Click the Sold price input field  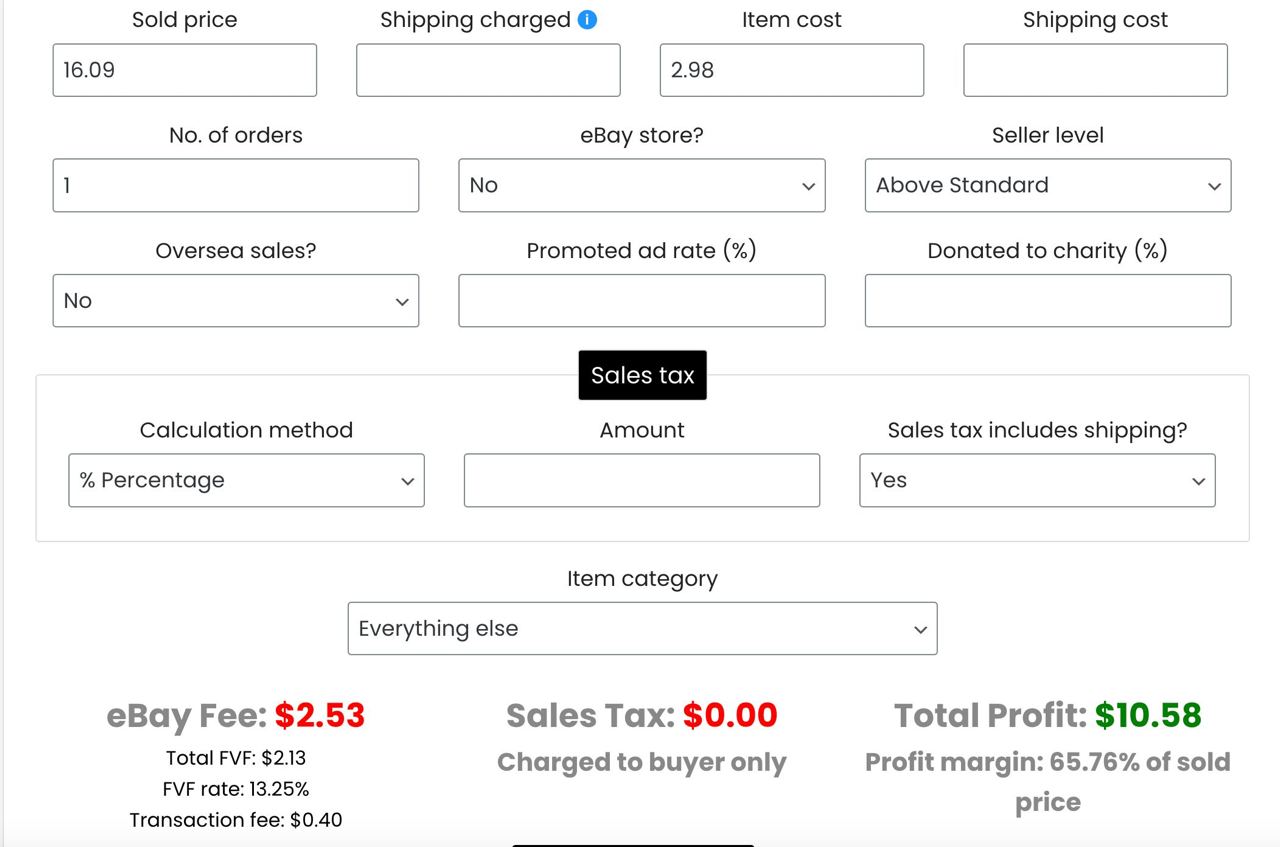point(185,70)
